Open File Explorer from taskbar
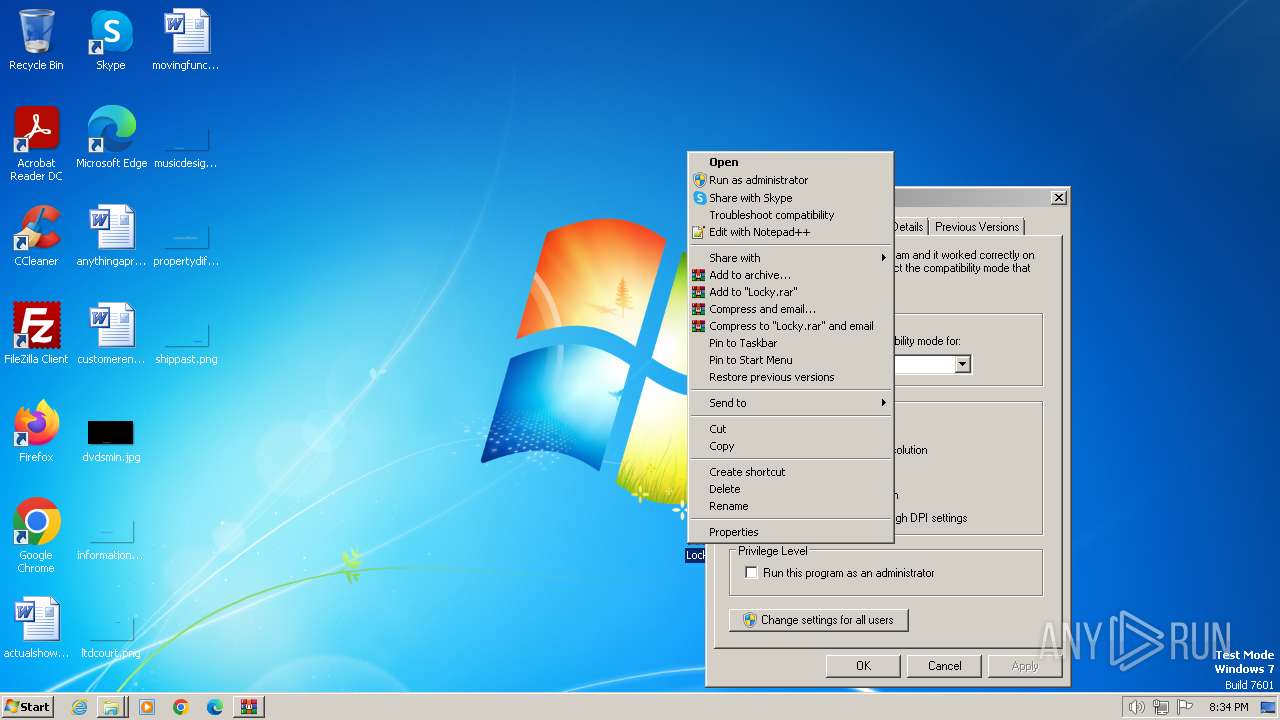1280x720 pixels. [112, 707]
